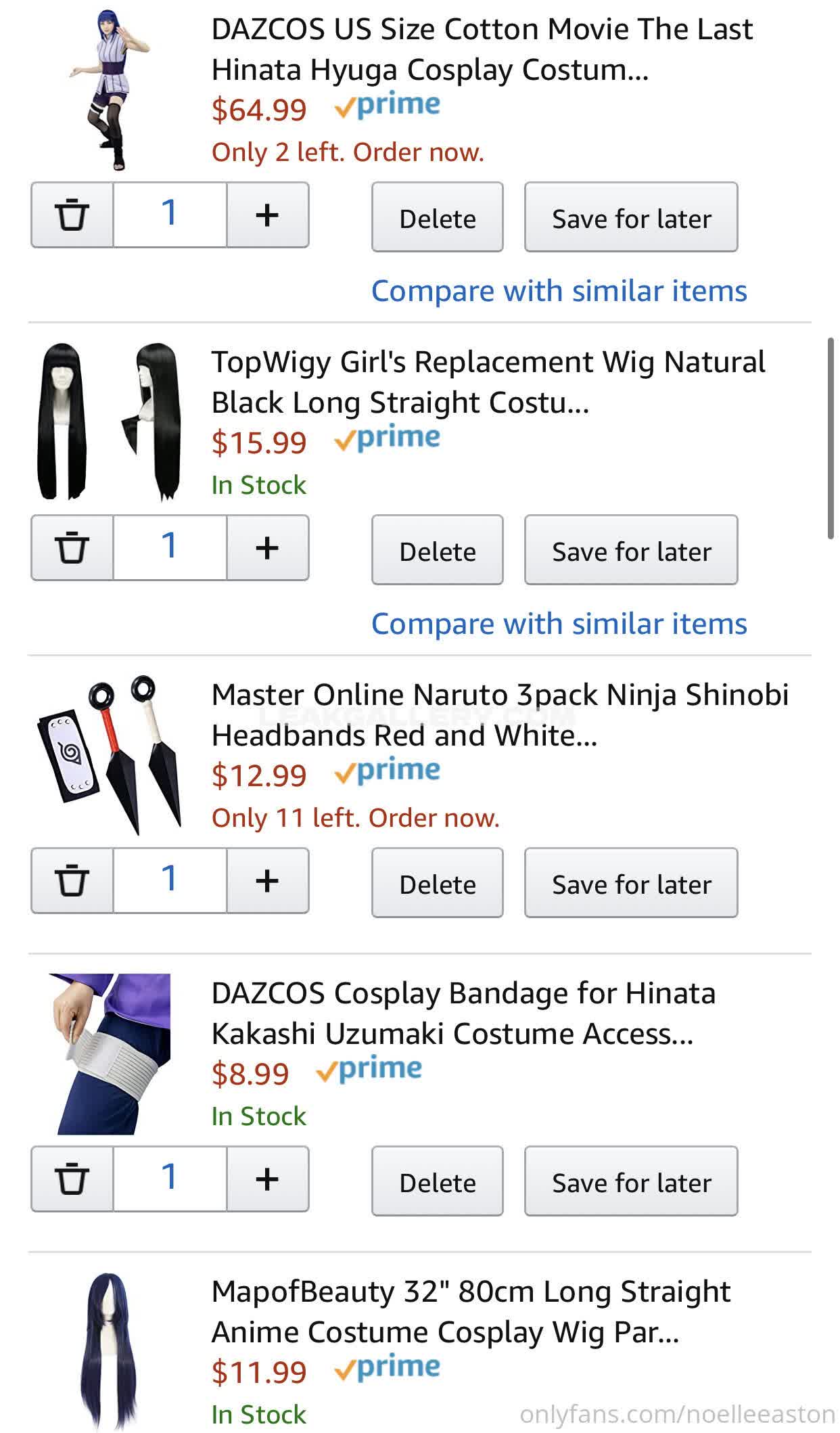Image resolution: width=840 pixels, height=1433 pixels.
Task: Click trash icon for Naruto headbands pack
Action: [72, 881]
